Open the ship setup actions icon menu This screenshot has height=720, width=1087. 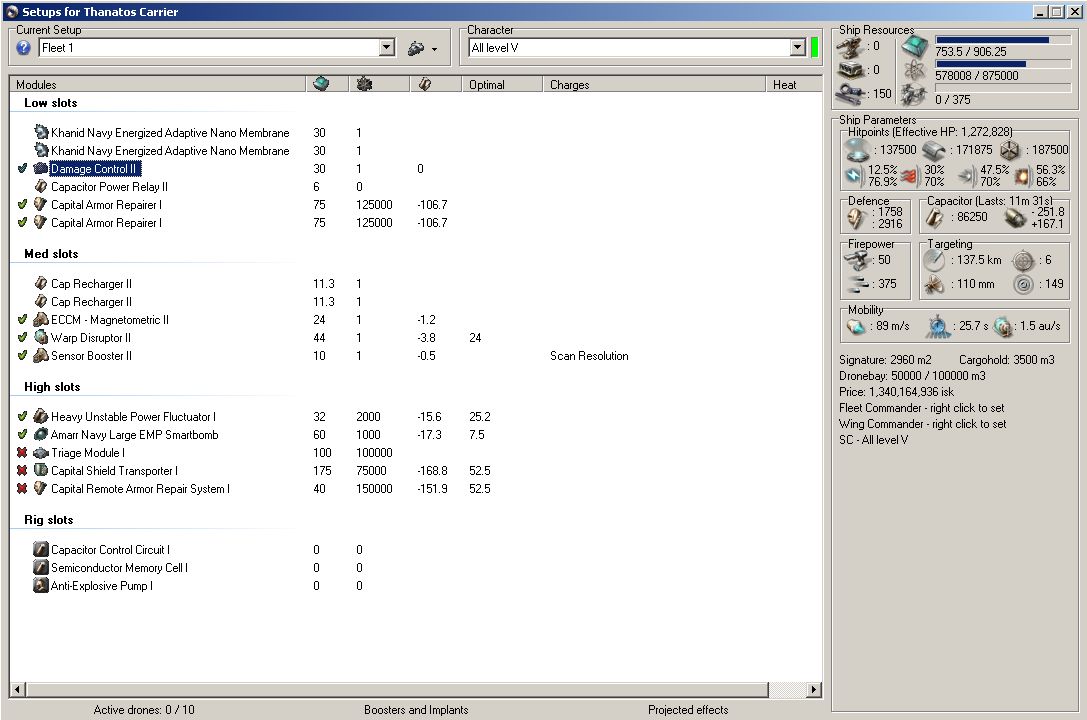pos(416,48)
